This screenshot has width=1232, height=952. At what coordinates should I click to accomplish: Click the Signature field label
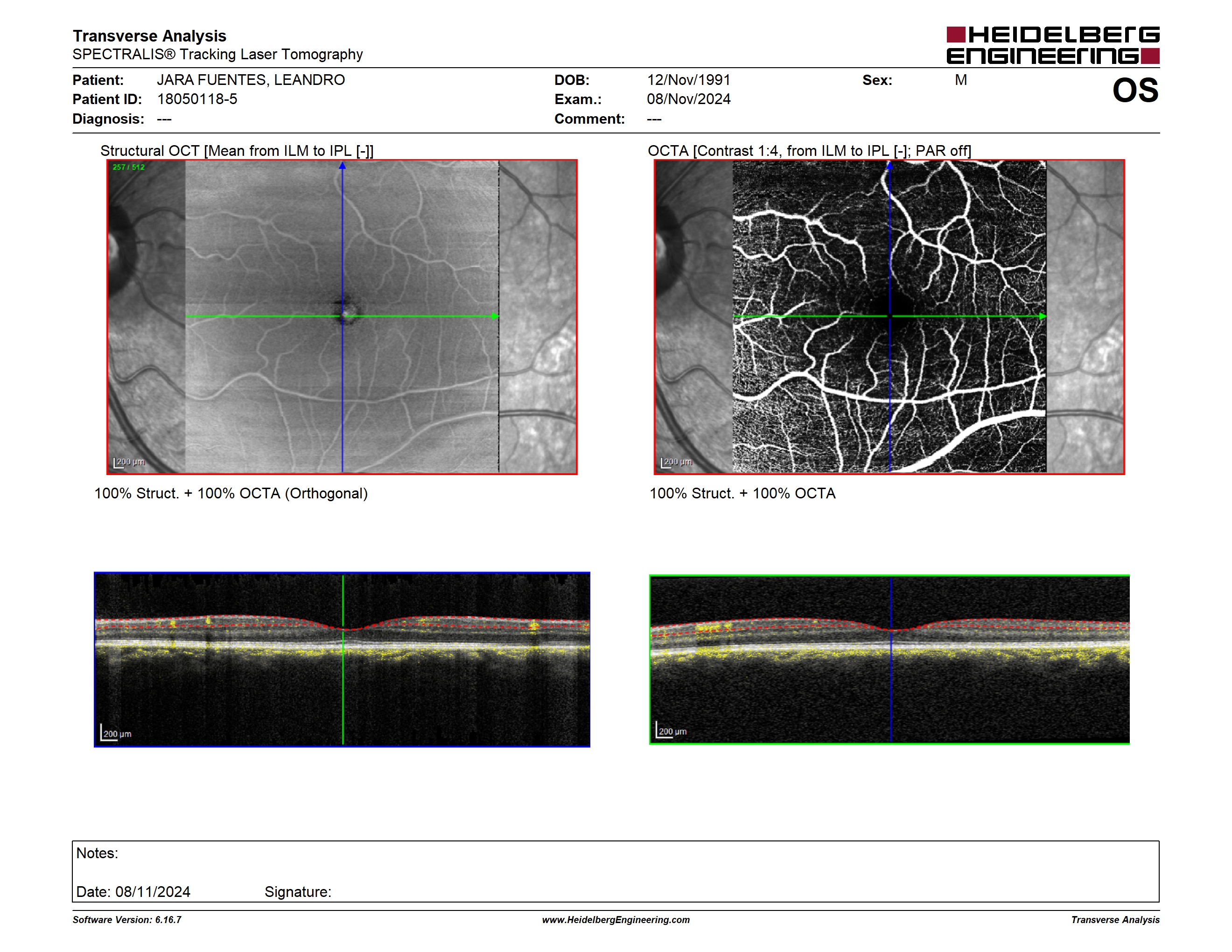(298, 892)
